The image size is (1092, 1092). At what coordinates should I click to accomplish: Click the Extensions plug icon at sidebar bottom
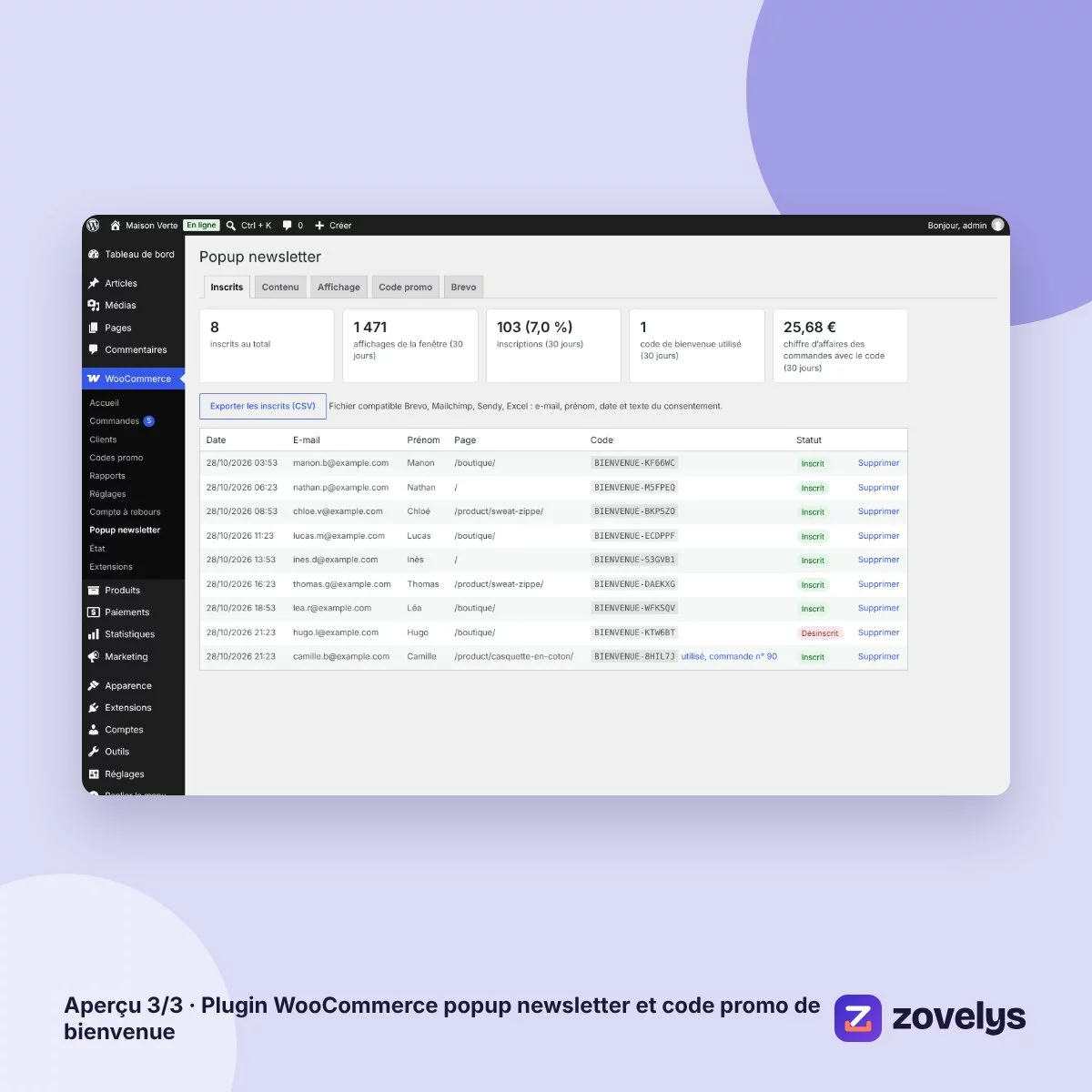93,707
